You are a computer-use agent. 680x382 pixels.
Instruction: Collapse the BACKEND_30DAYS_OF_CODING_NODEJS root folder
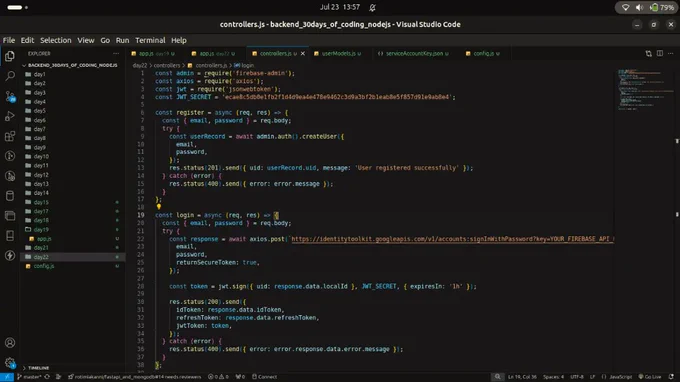(x=72, y=65)
